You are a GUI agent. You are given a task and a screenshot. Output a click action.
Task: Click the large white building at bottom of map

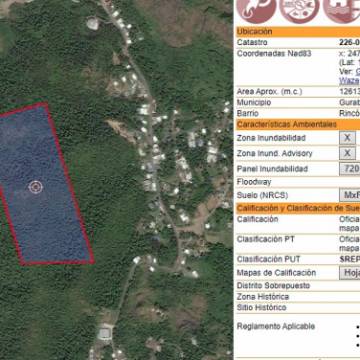click(x=105, y=333)
